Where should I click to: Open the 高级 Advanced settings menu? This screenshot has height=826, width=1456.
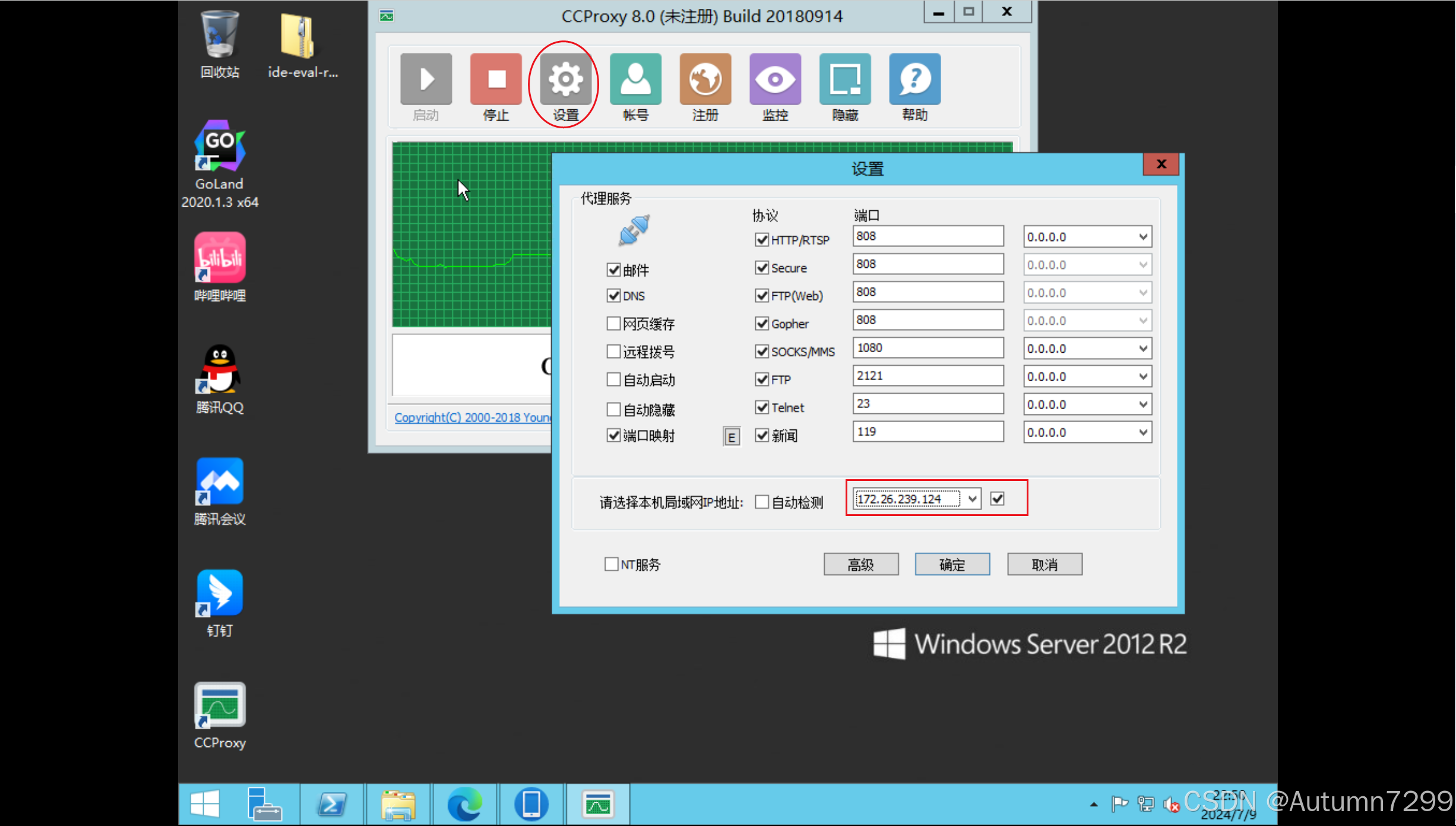pyautogui.click(x=860, y=564)
